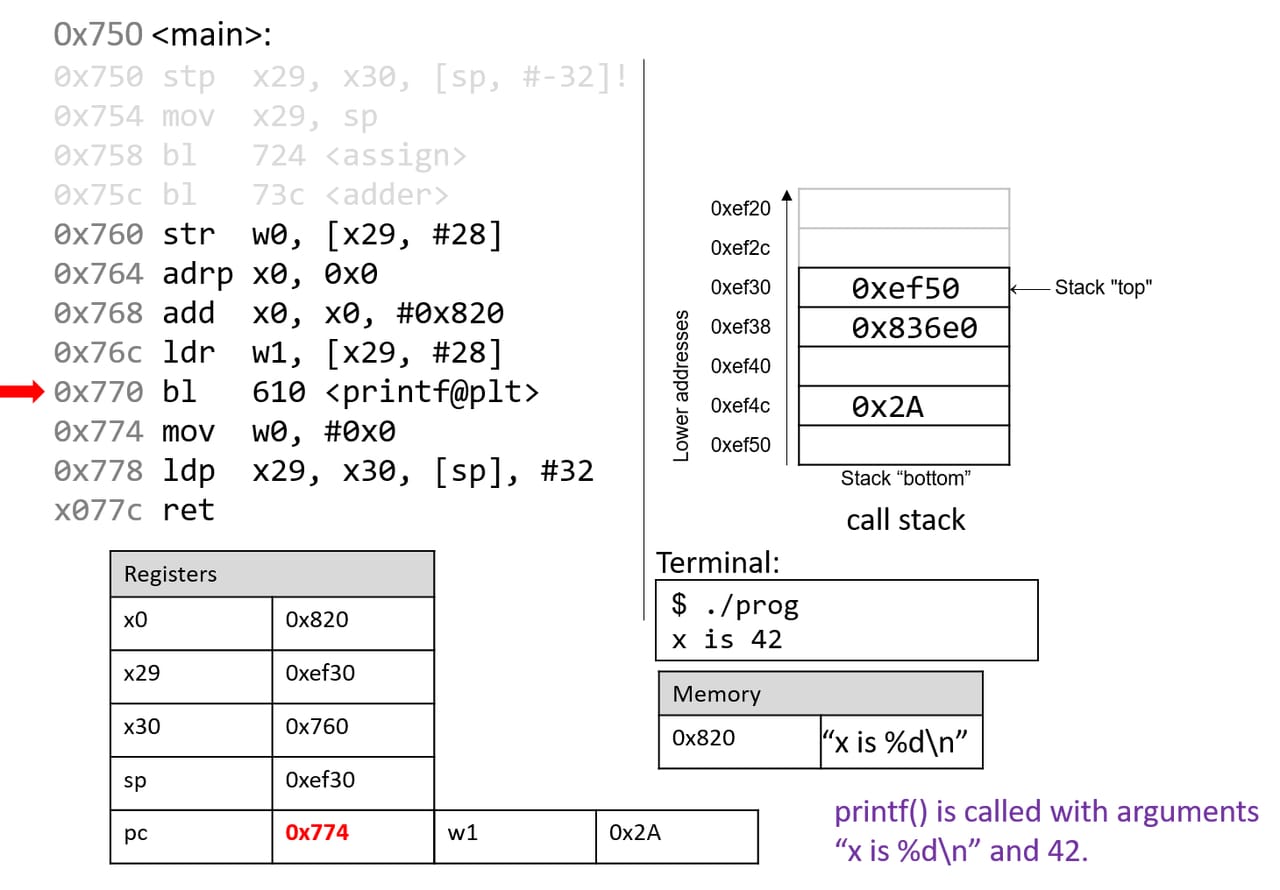Select the ret instruction at the bottom

point(188,510)
